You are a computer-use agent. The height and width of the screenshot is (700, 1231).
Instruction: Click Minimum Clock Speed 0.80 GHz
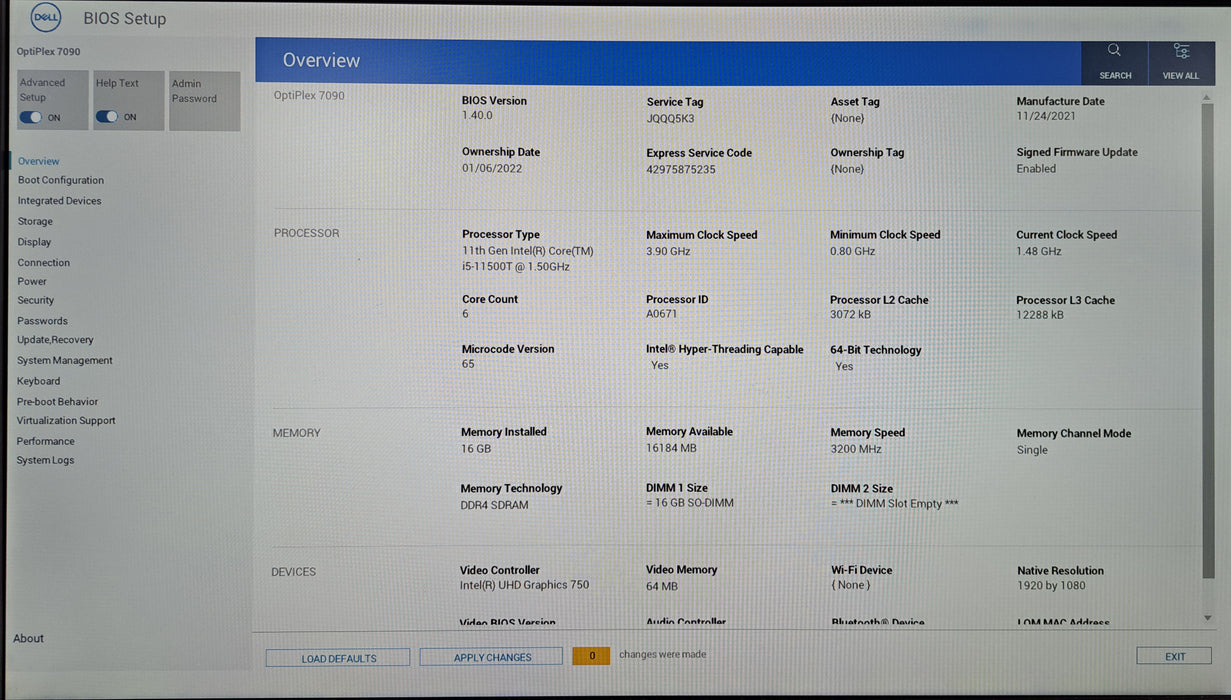[x=852, y=251]
